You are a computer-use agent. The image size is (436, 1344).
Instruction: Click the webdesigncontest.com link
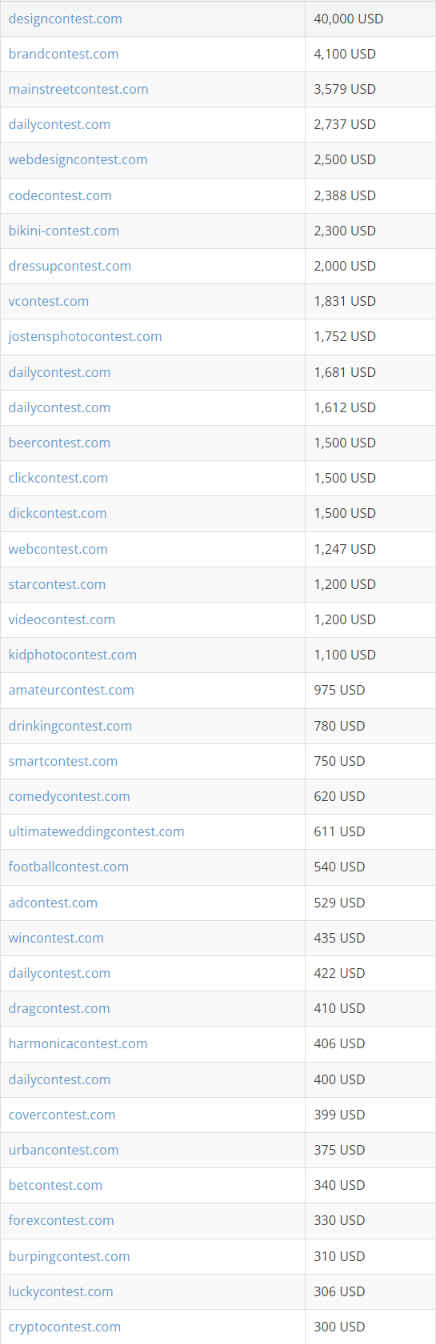78,159
